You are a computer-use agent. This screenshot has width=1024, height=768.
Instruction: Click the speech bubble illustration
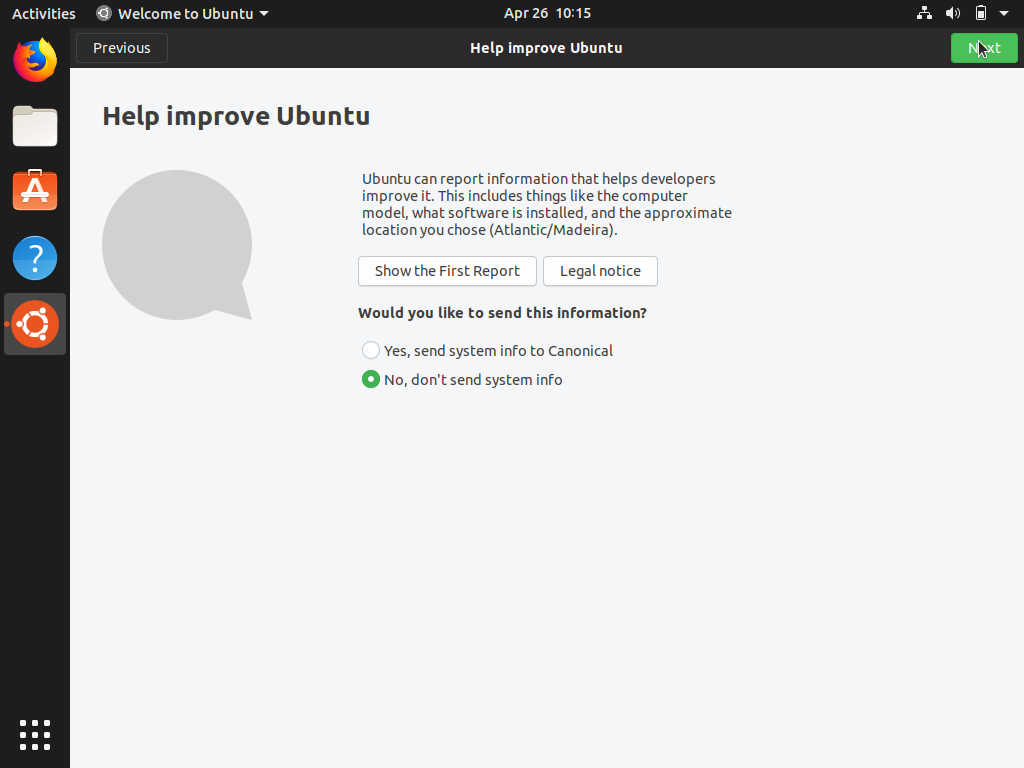click(x=177, y=245)
